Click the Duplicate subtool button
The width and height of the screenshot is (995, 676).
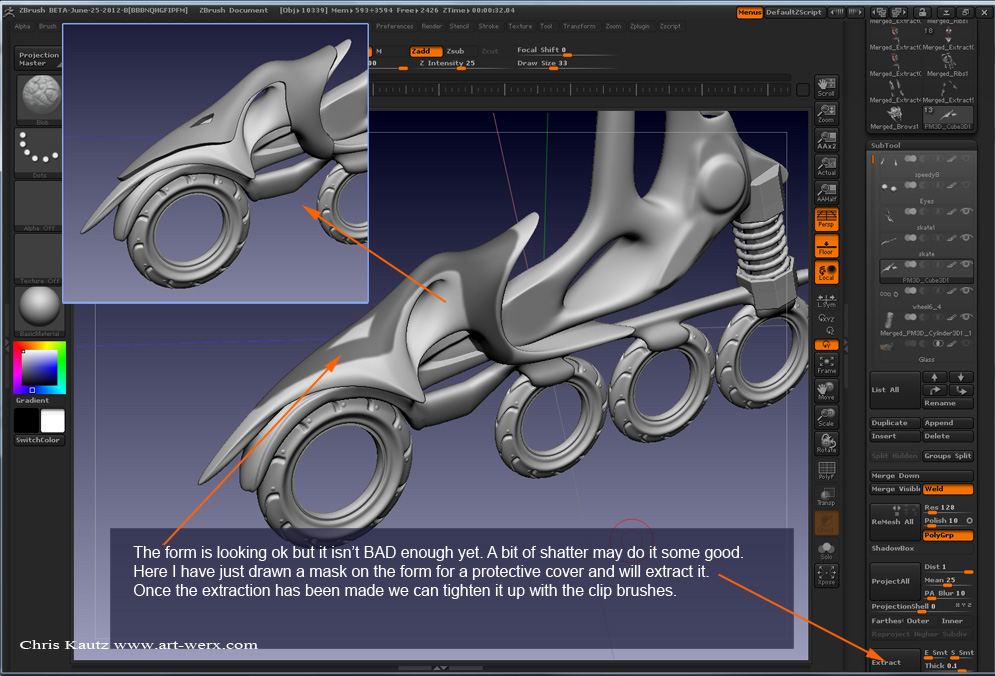894,423
